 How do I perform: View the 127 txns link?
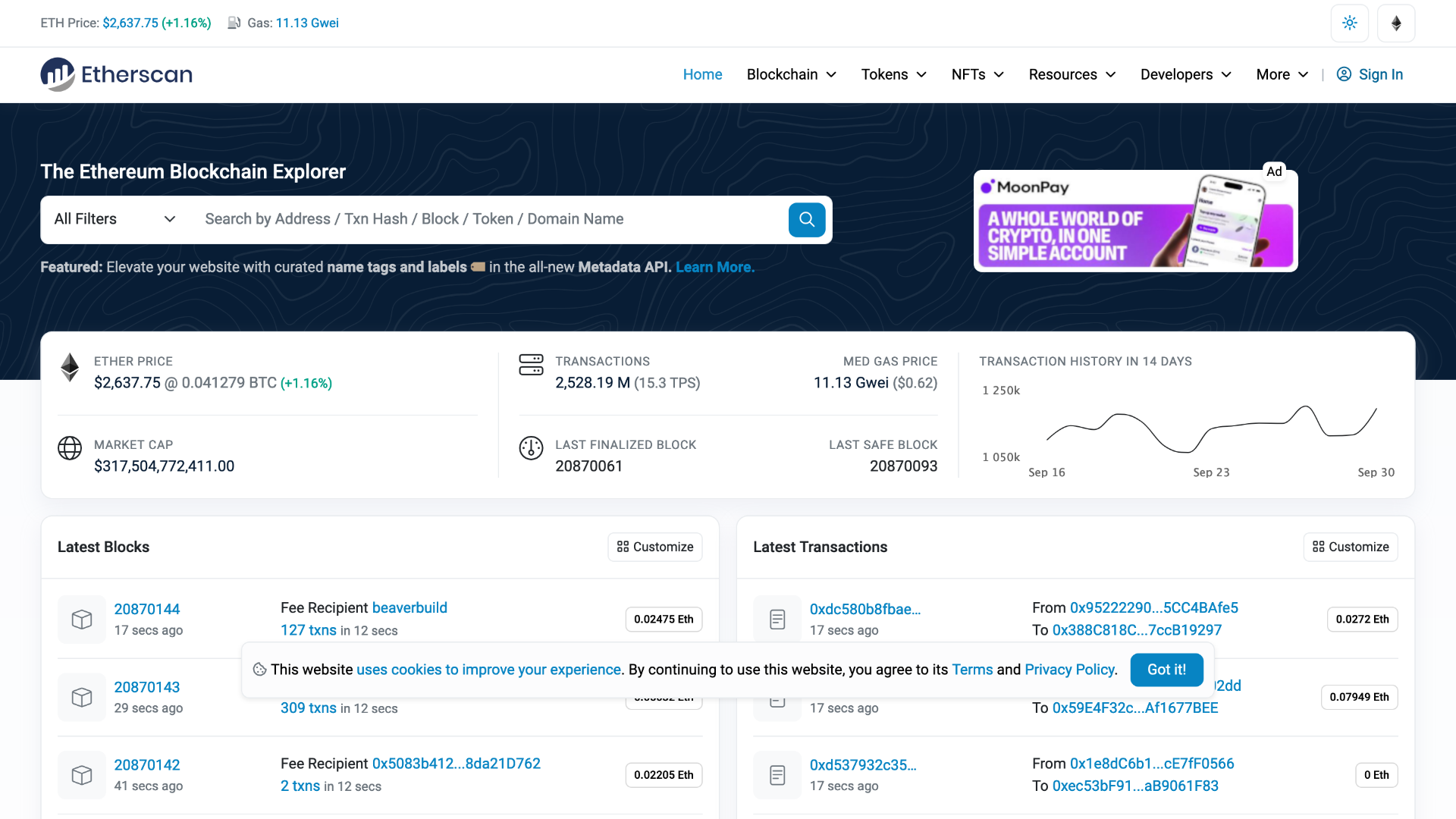(x=309, y=630)
